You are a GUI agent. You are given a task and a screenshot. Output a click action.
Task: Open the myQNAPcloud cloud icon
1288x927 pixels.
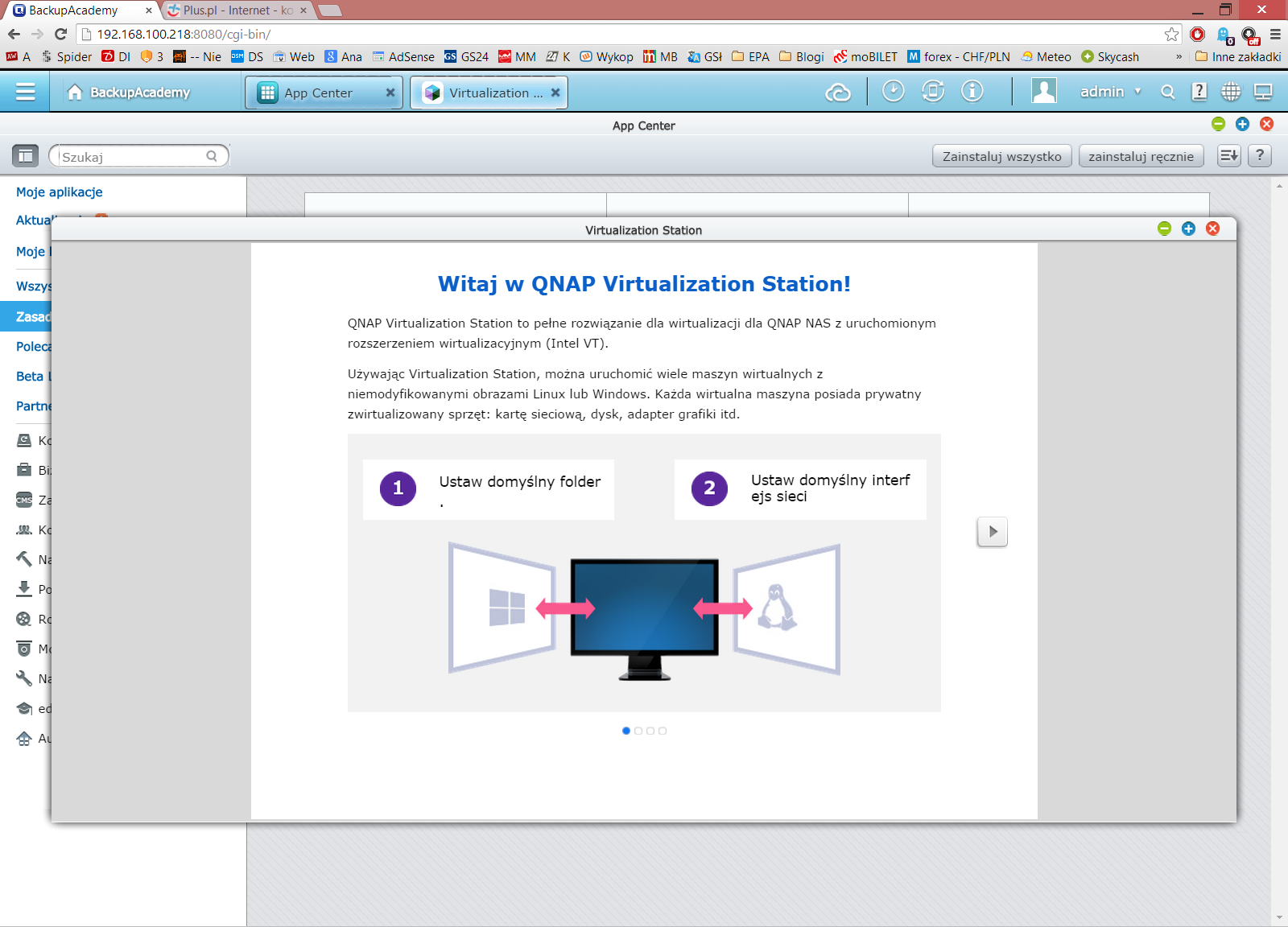coord(838,93)
